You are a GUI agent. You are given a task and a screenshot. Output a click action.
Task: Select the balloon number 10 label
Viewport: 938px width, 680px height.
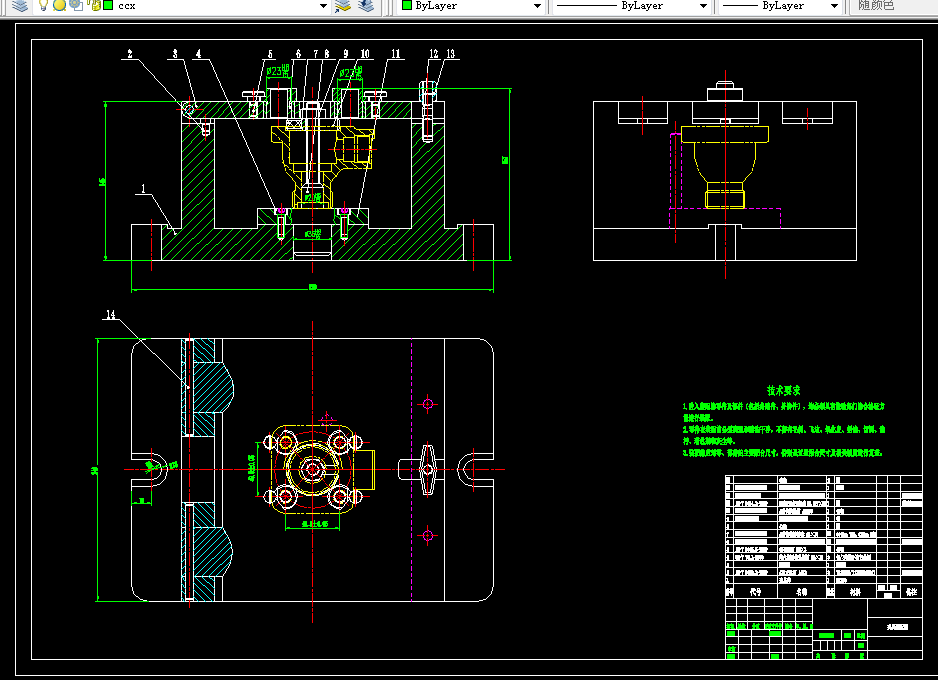pyautogui.click(x=365, y=54)
